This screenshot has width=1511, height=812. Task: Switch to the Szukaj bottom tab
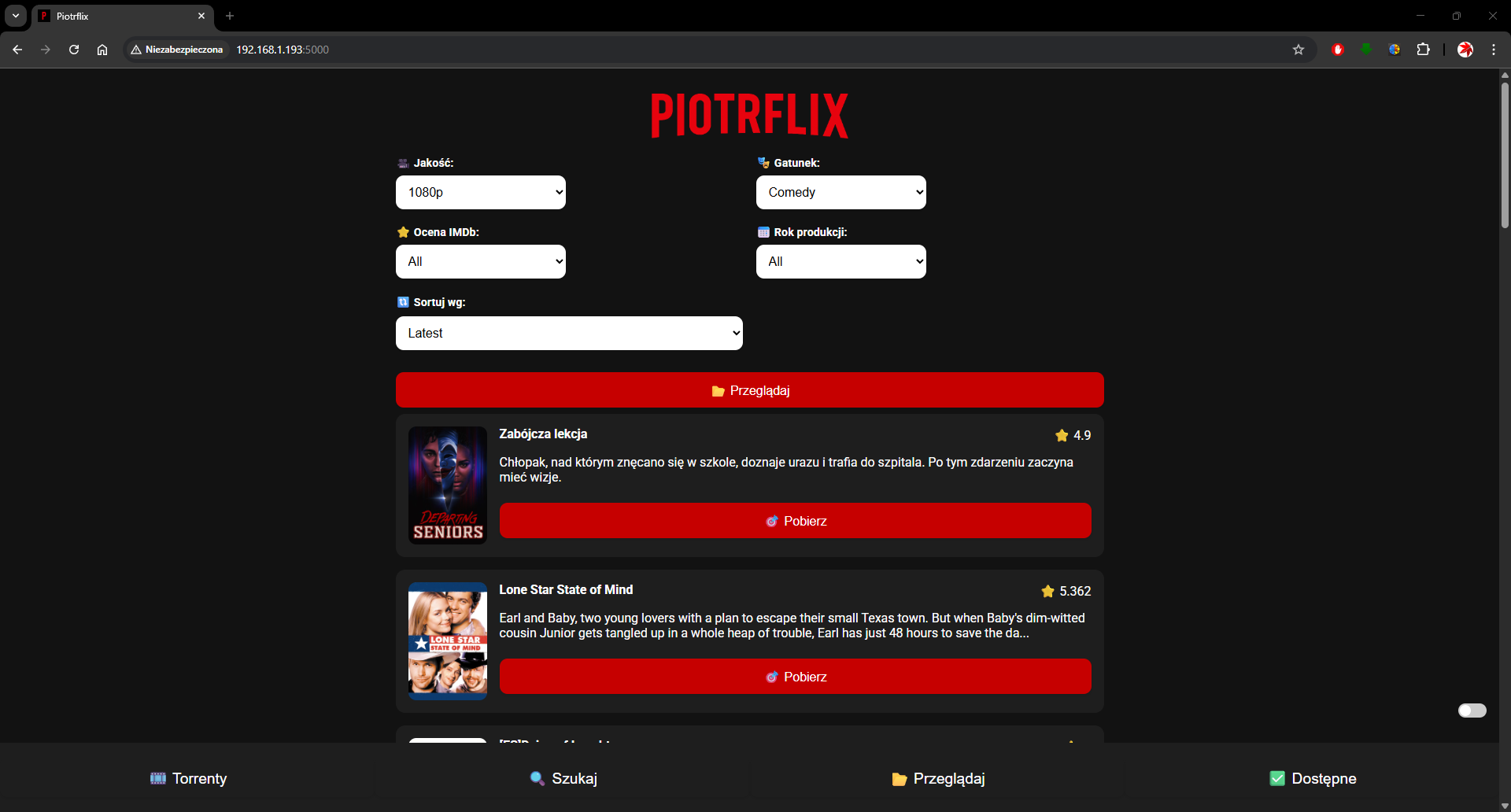563,778
